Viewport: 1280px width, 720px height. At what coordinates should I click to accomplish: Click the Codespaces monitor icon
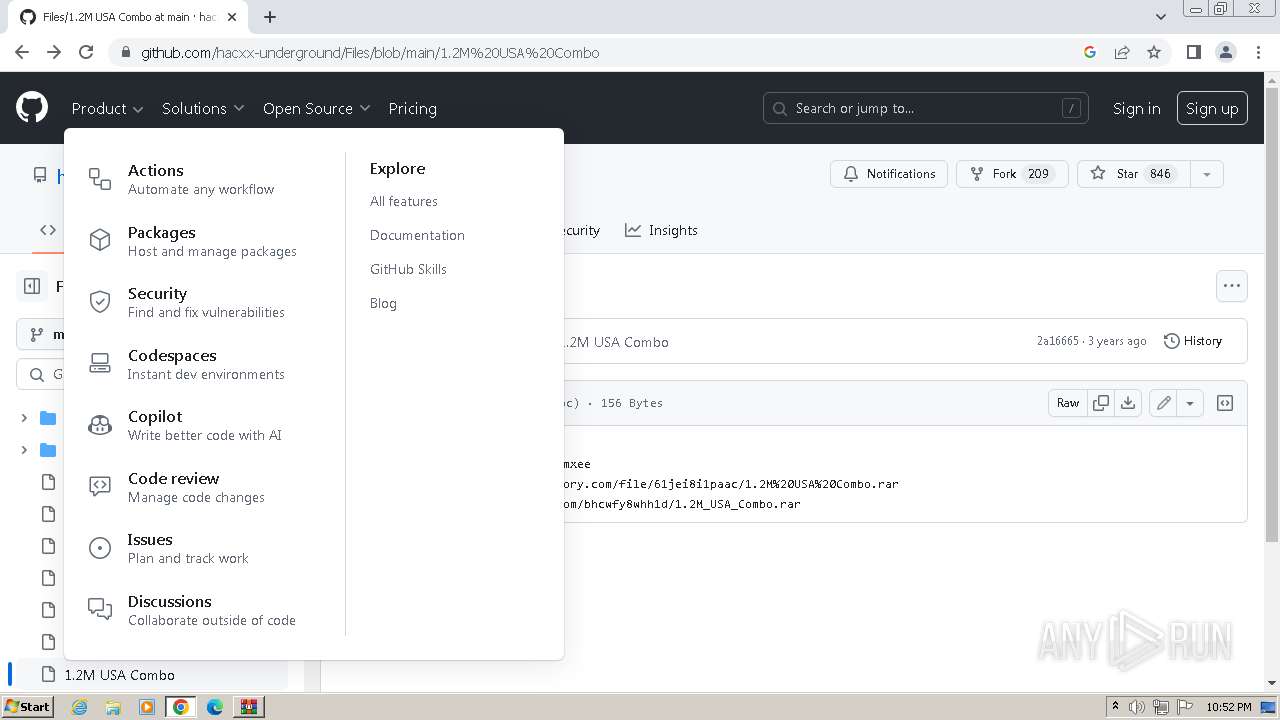(100, 363)
